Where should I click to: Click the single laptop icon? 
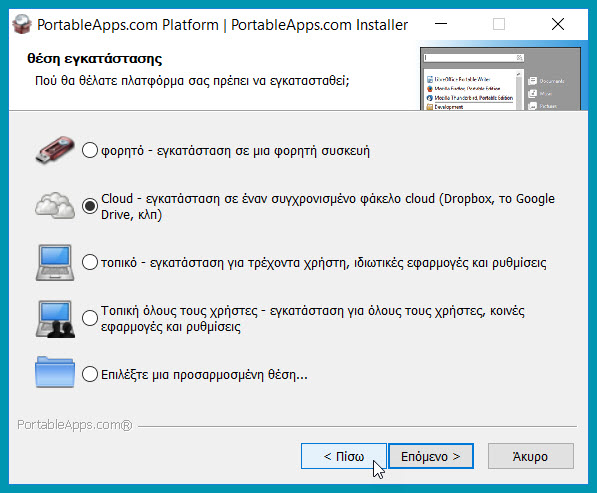point(55,262)
